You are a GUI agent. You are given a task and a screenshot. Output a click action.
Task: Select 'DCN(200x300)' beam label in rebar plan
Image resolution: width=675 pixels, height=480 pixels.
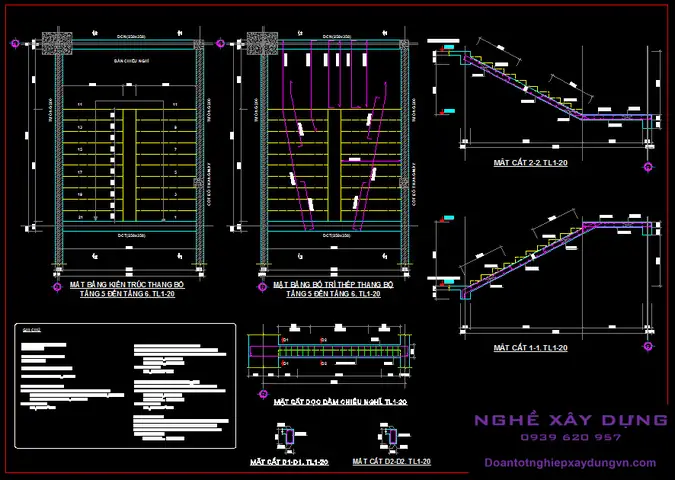click(337, 37)
